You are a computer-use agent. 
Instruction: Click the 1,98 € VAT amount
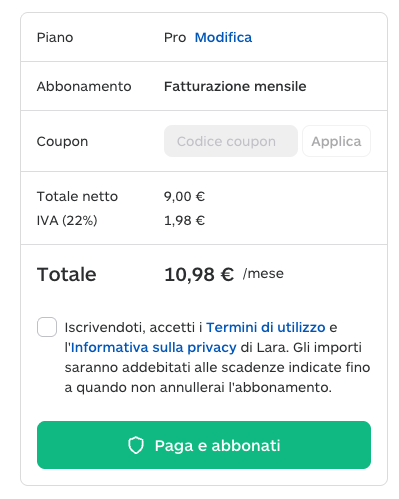click(x=184, y=220)
